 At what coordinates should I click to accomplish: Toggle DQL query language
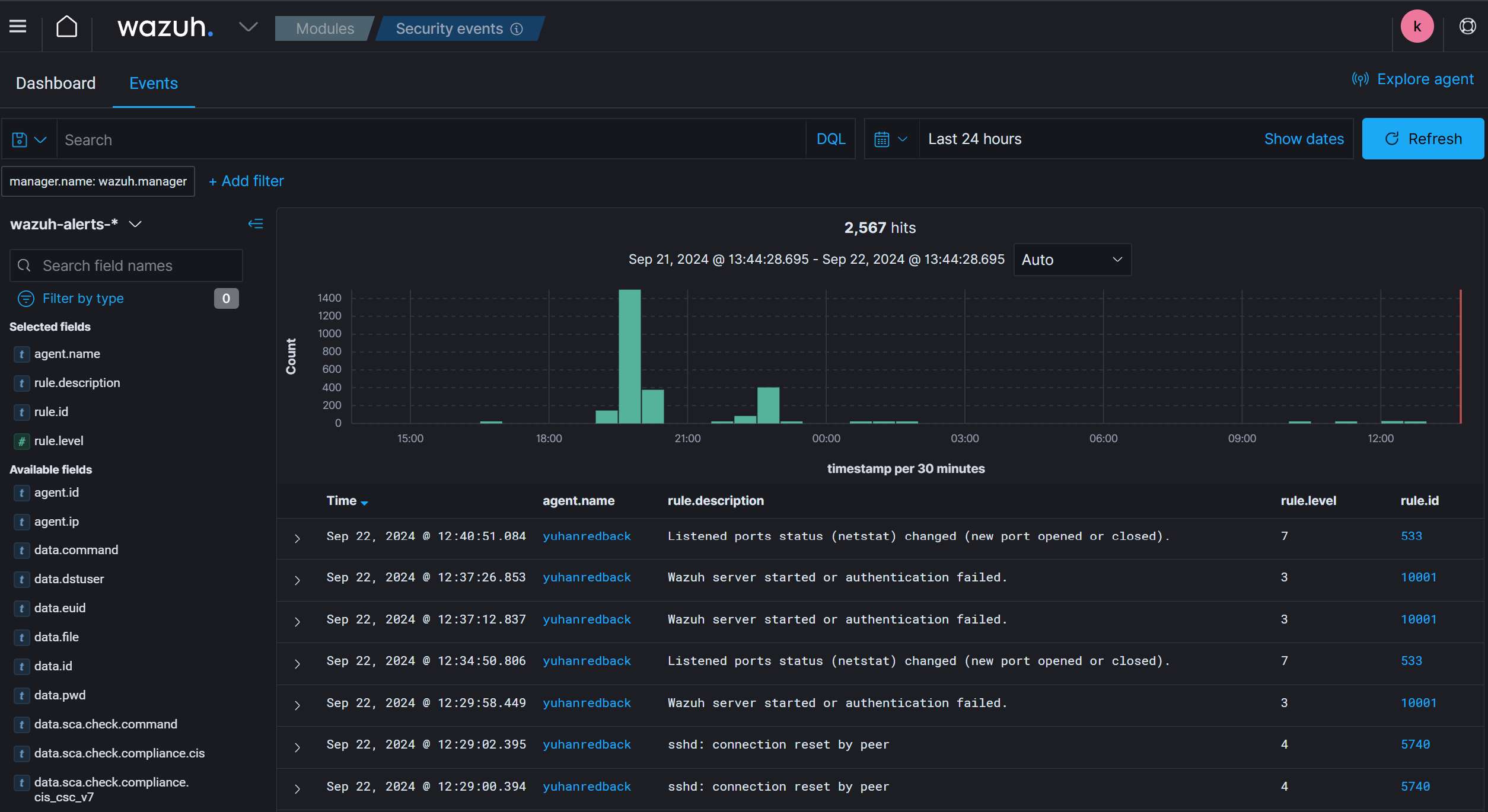click(830, 139)
